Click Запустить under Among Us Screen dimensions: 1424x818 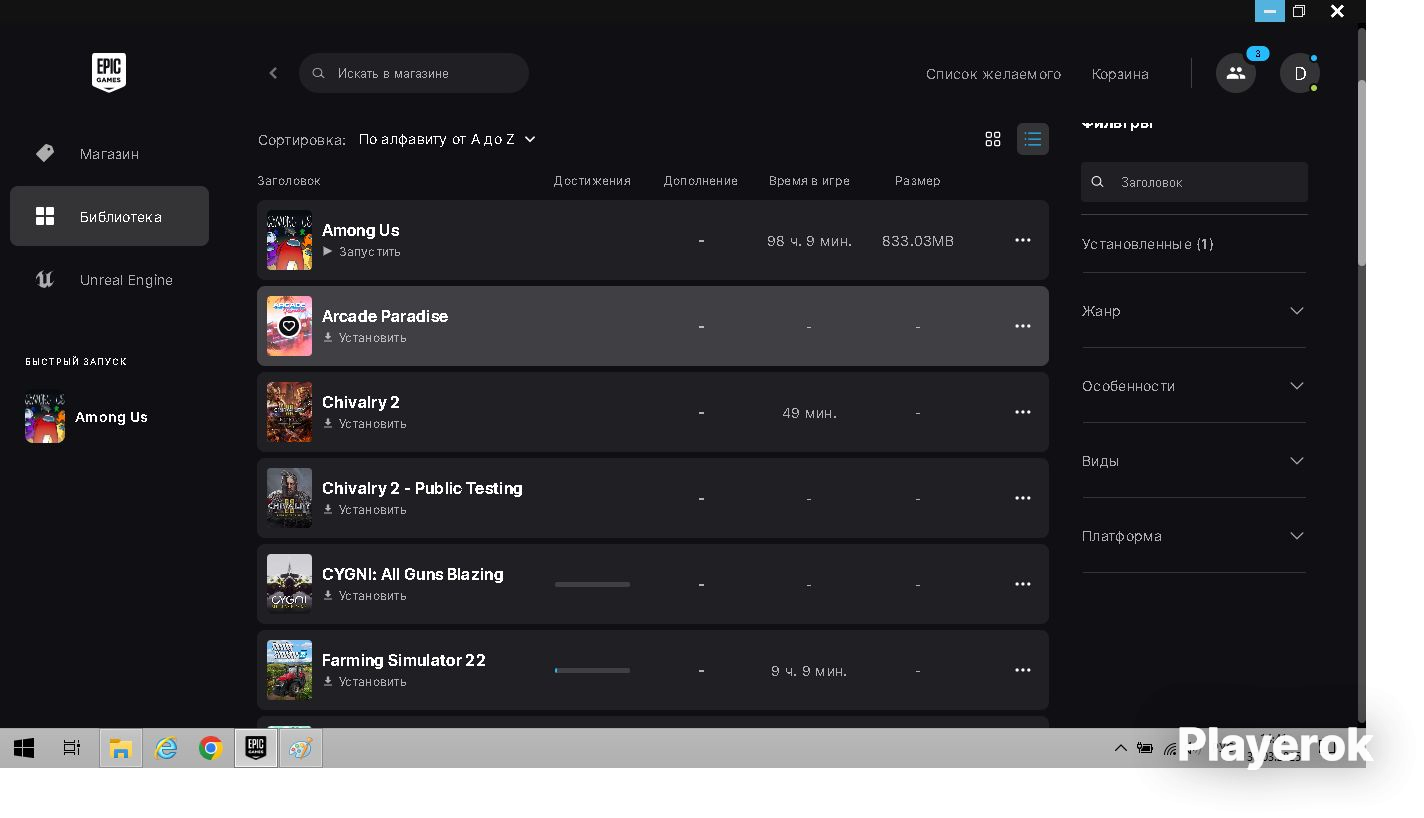362,252
